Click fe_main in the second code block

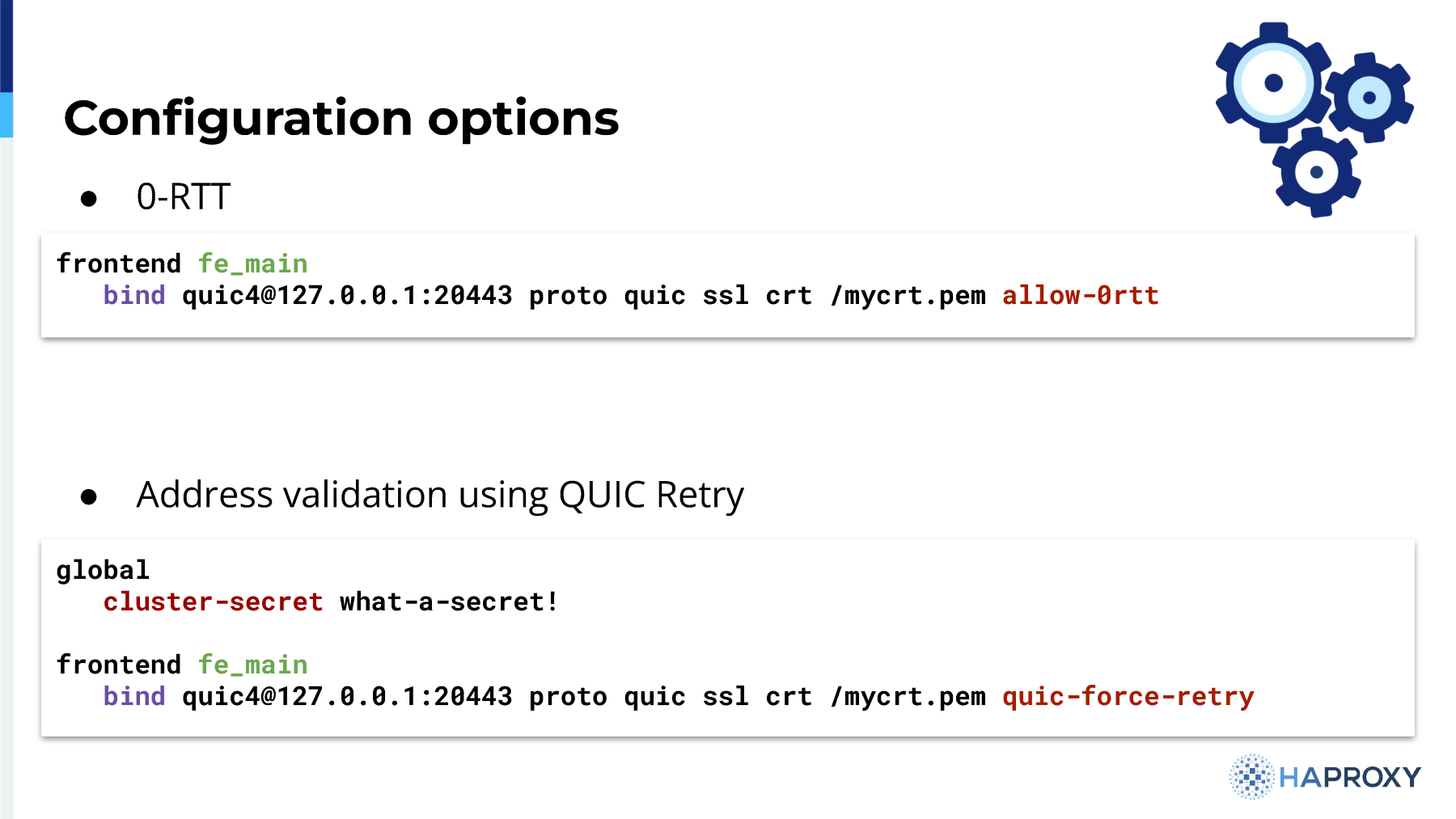point(253,665)
